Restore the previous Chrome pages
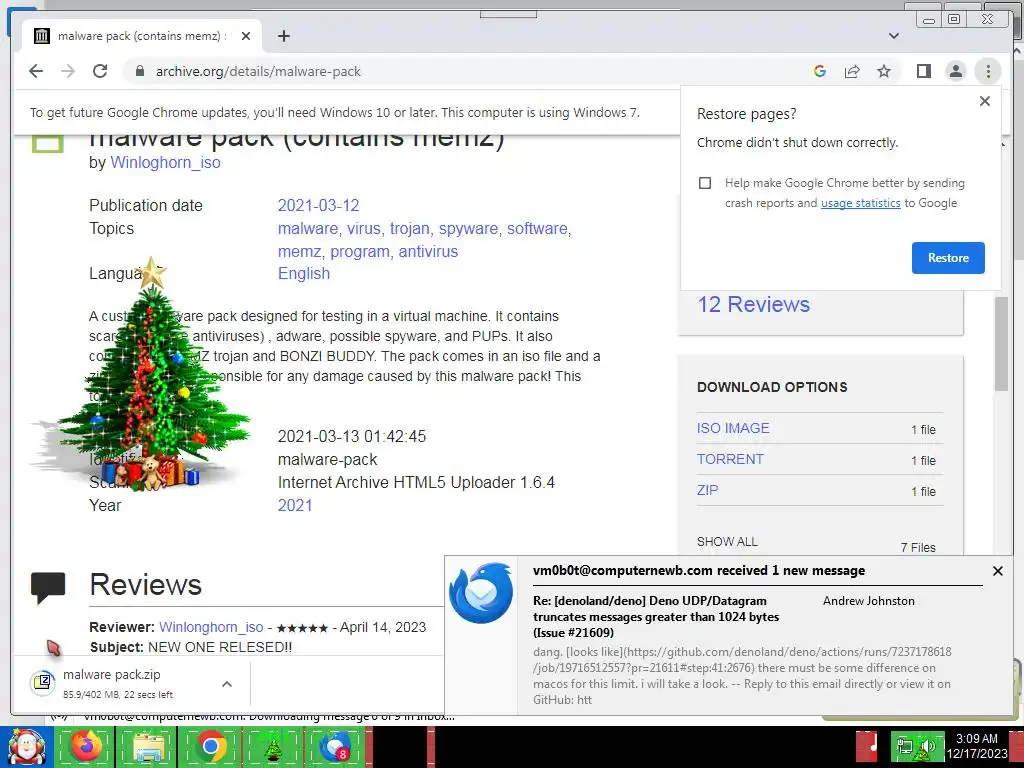 (948, 257)
